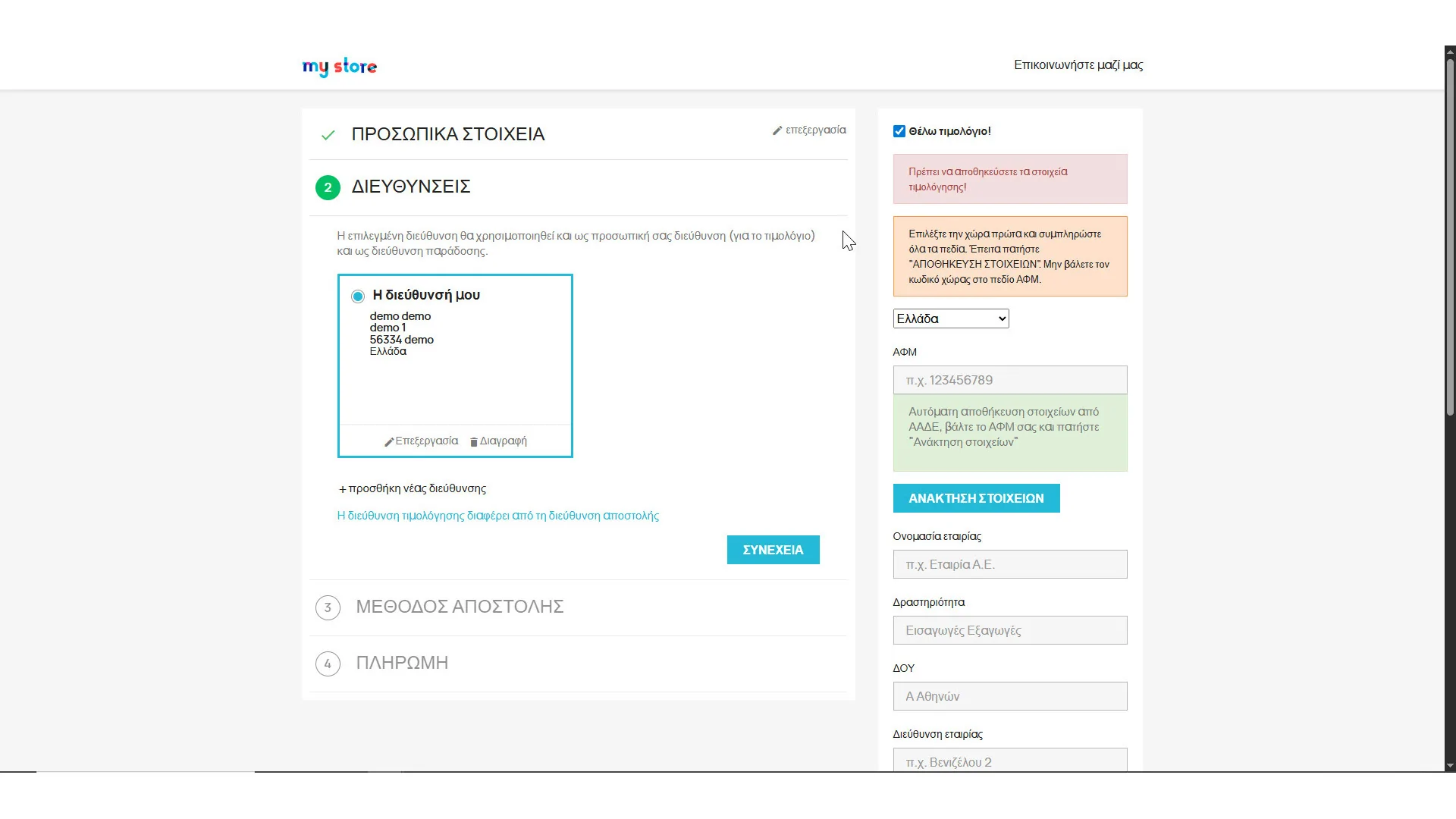The image size is (1456, 819).
Task: Click the my store logo
Action: 339,67
